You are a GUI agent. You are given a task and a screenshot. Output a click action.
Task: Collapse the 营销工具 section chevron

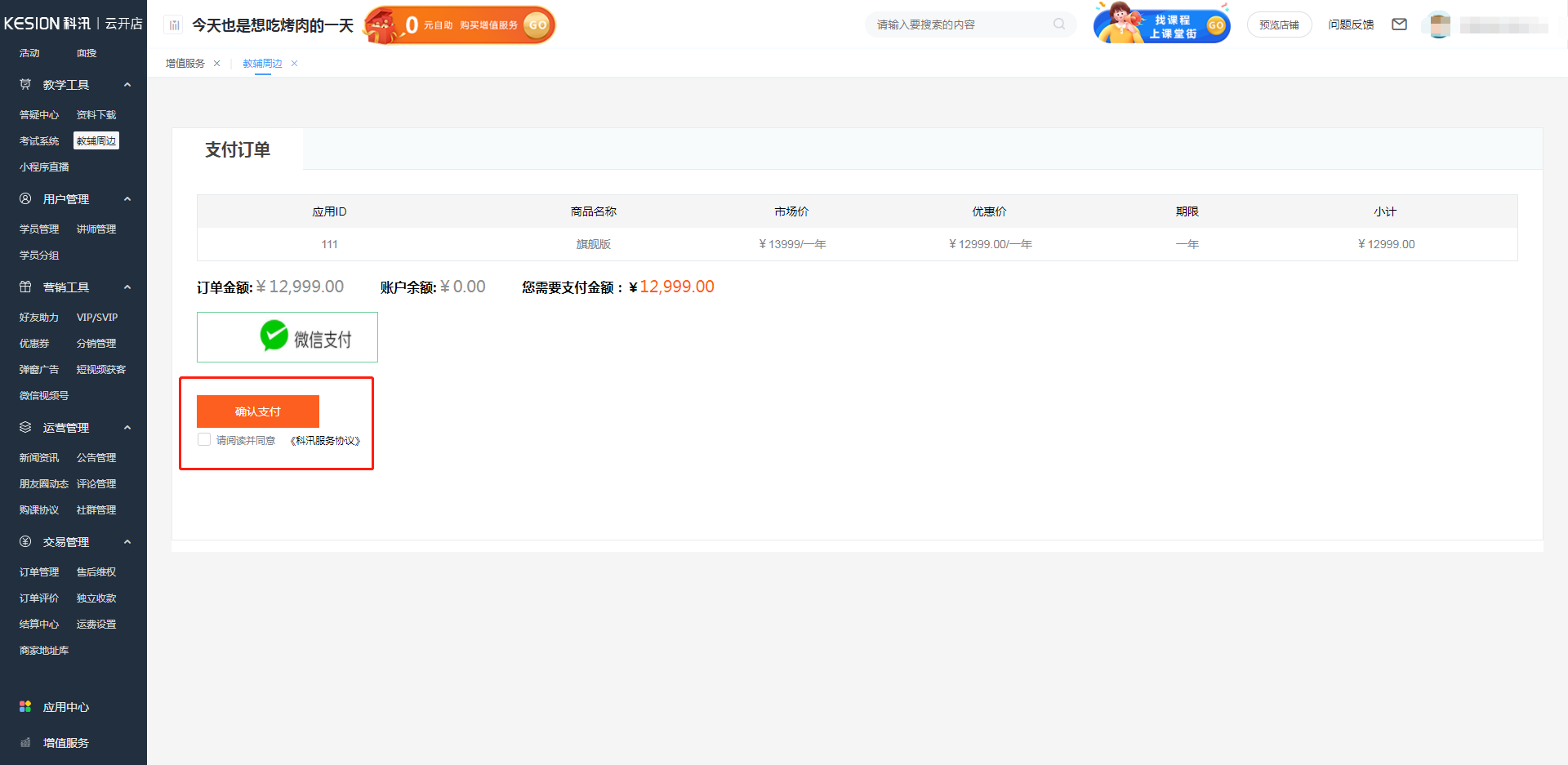127,287
